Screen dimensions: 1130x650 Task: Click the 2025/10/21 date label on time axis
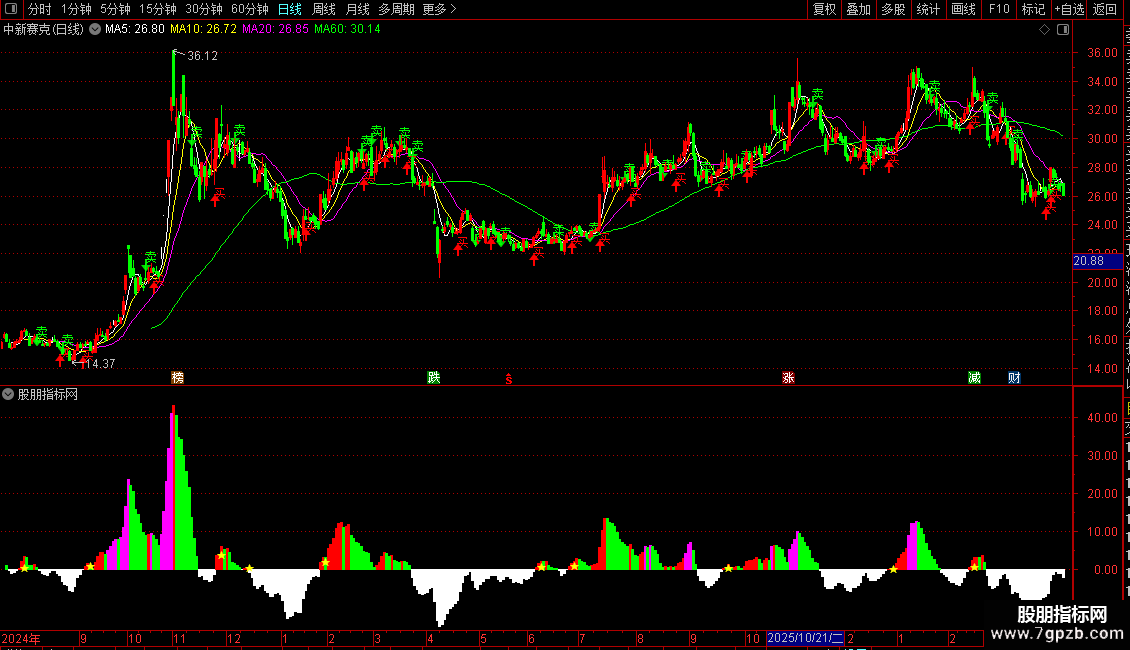[804, 638]
